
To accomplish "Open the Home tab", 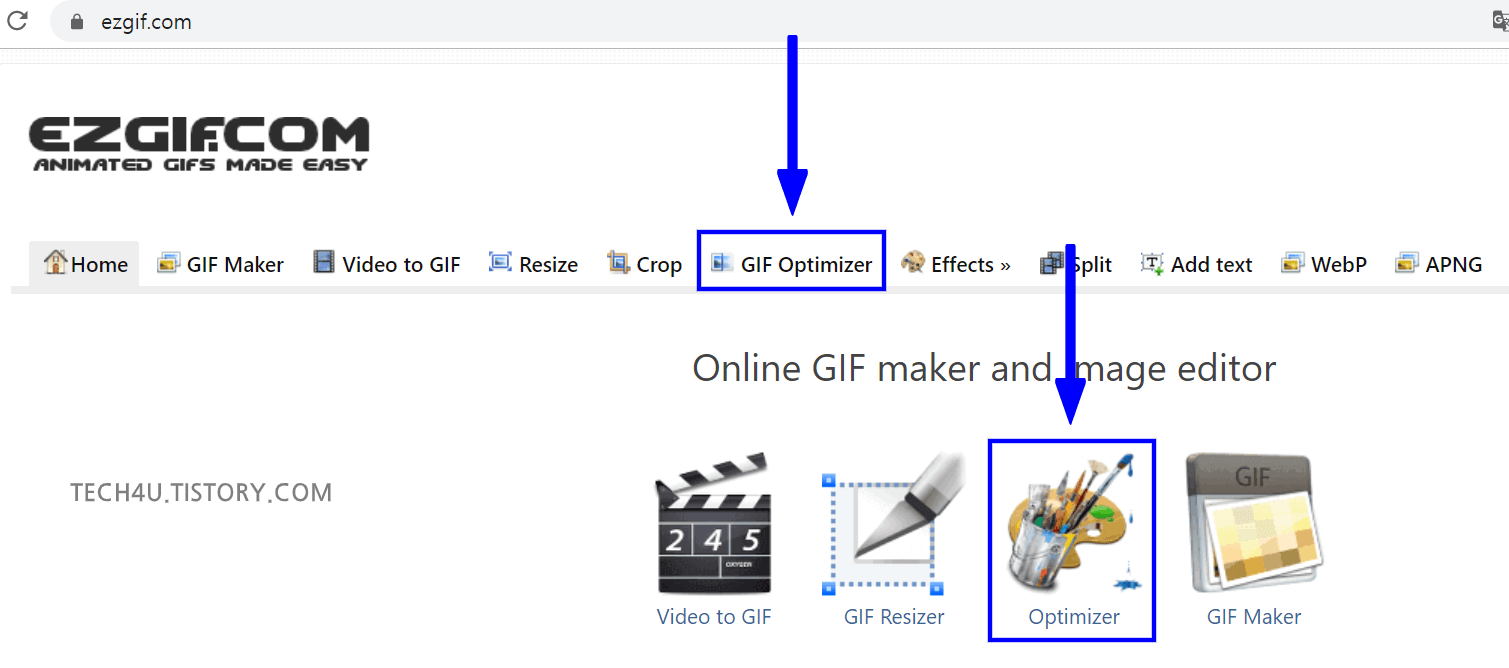I will point(85,264).
